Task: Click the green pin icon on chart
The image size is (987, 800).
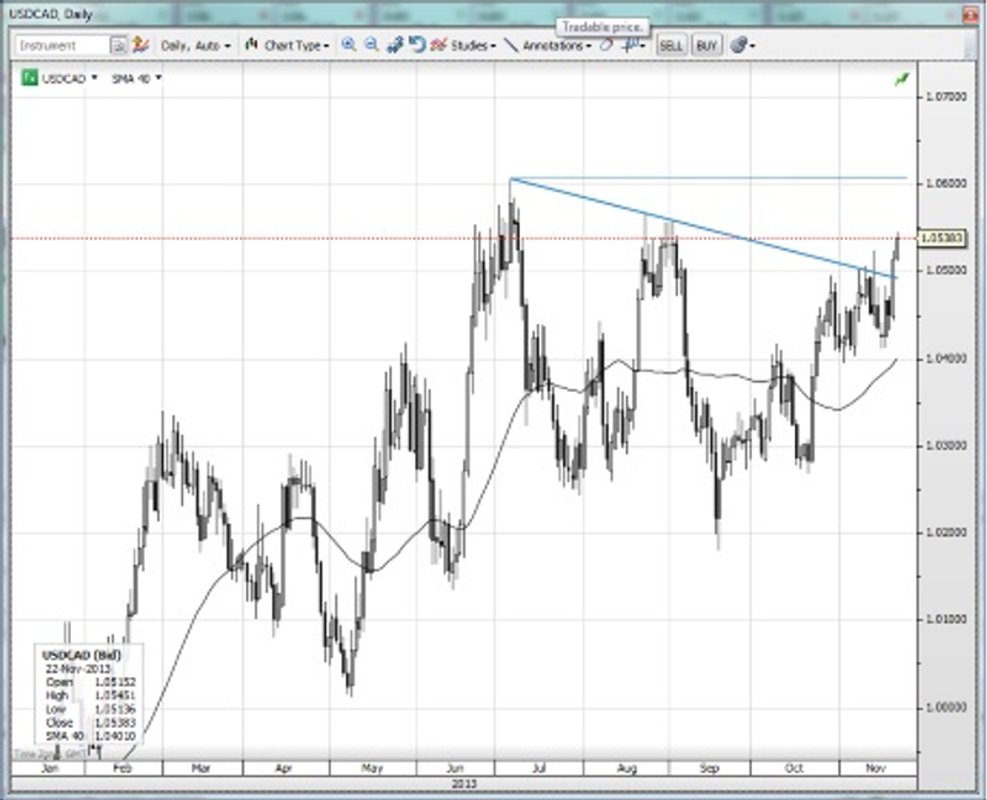Action: (x=904, y=78)
